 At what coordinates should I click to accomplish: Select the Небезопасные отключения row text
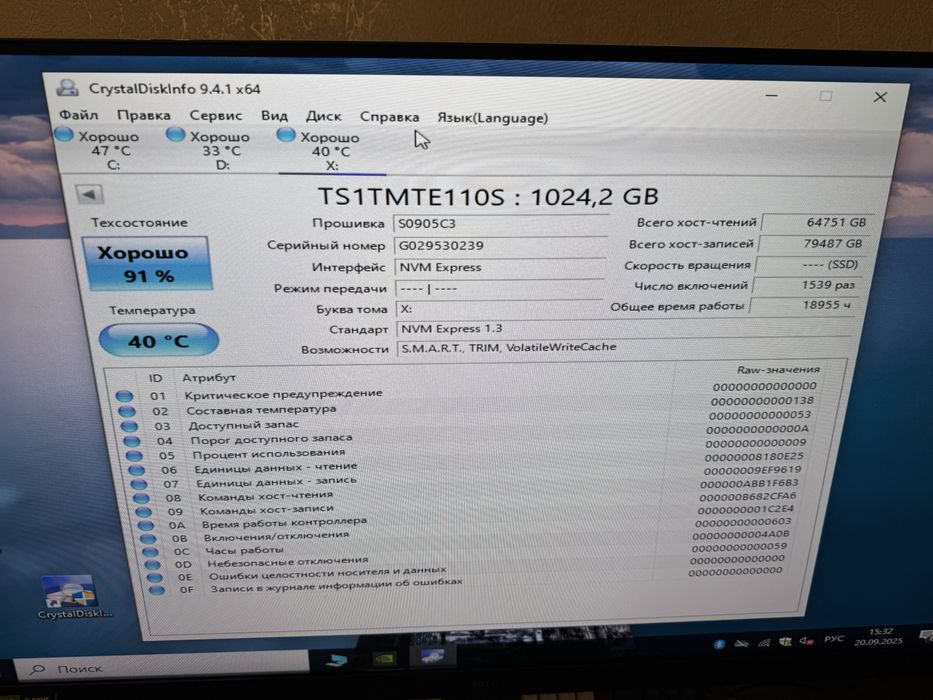(287, 561)
